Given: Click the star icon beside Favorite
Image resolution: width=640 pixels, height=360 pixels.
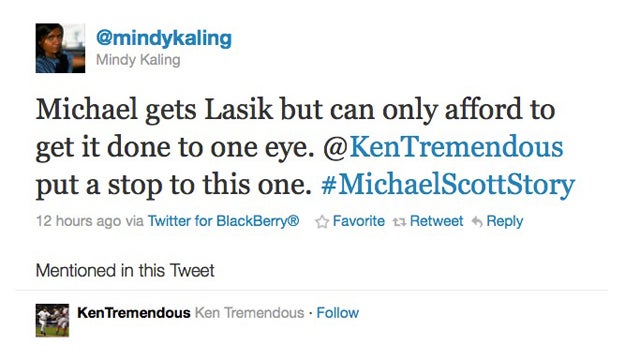Looking at the screenshot, I should click(322, 222).
